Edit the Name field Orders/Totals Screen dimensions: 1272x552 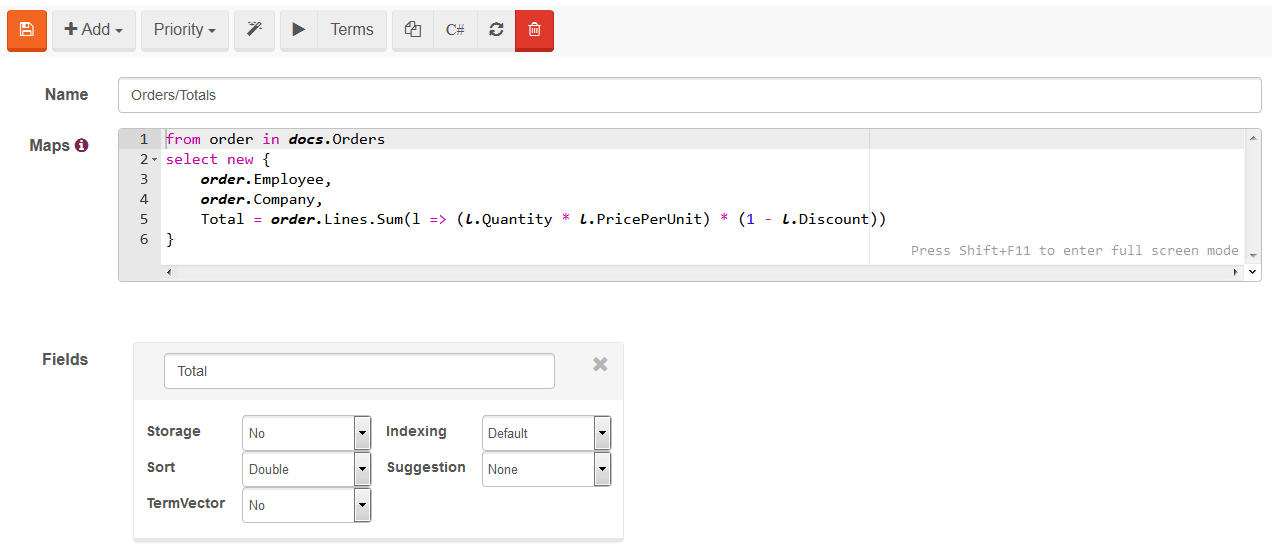(x=689, y=95)
